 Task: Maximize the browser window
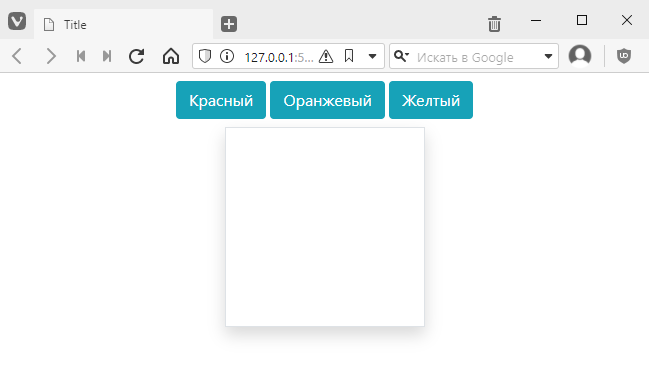click(x=582, y=20)
